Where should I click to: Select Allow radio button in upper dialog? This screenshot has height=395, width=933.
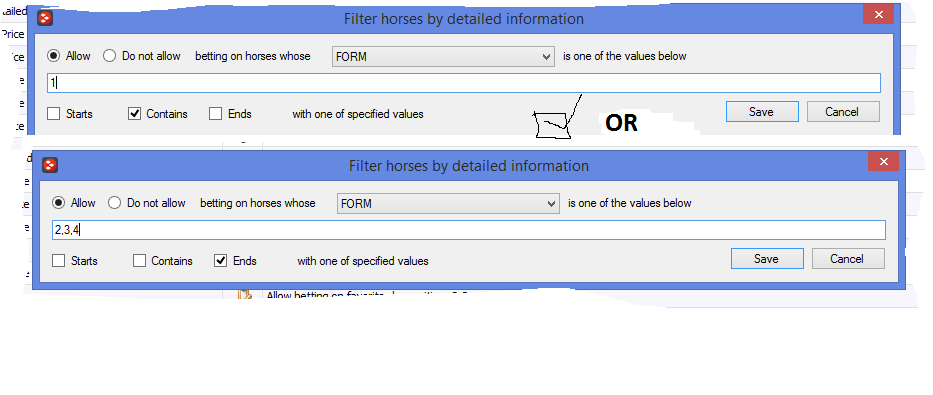pyautogui.click(x=54, y=56)
